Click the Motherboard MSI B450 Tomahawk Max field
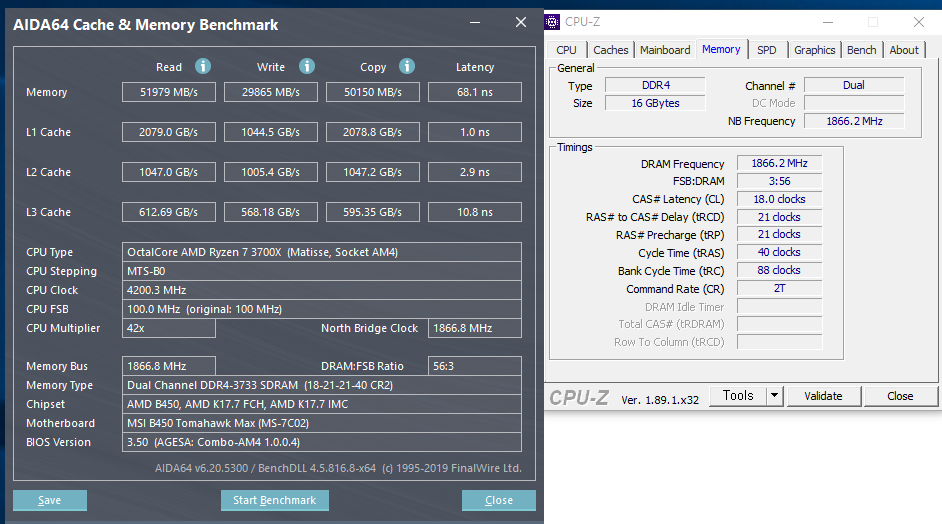The image size is (942, 524). point(322,423)
